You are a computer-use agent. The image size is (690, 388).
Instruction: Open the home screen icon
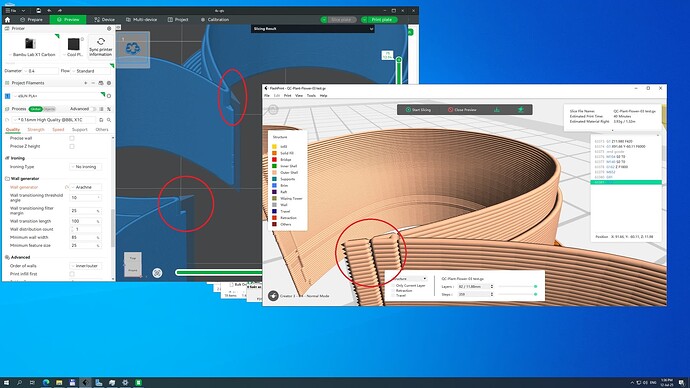coord(7,20)
